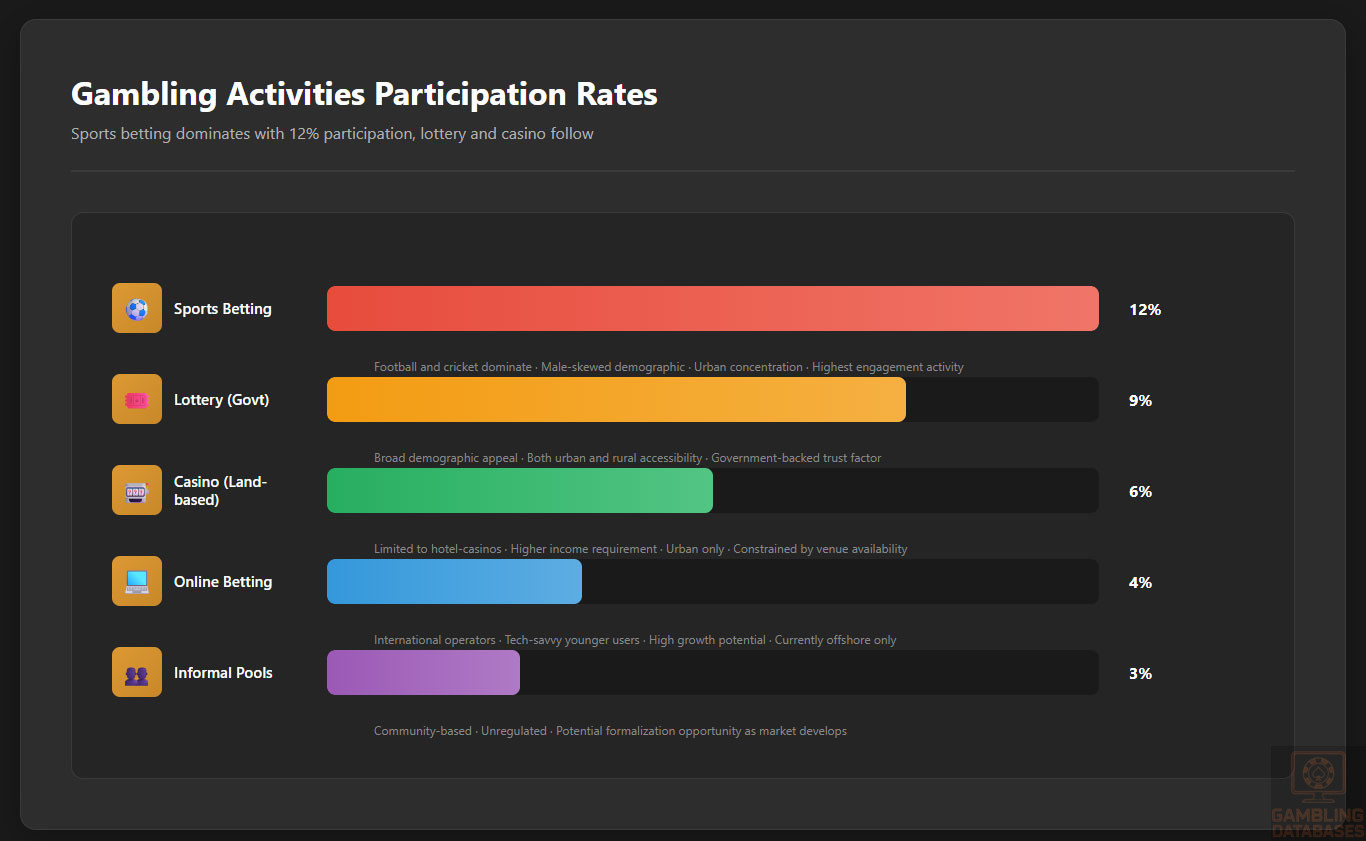Click the people icon for Informal Pools
1366x841 pixels.
click(137, 672)
